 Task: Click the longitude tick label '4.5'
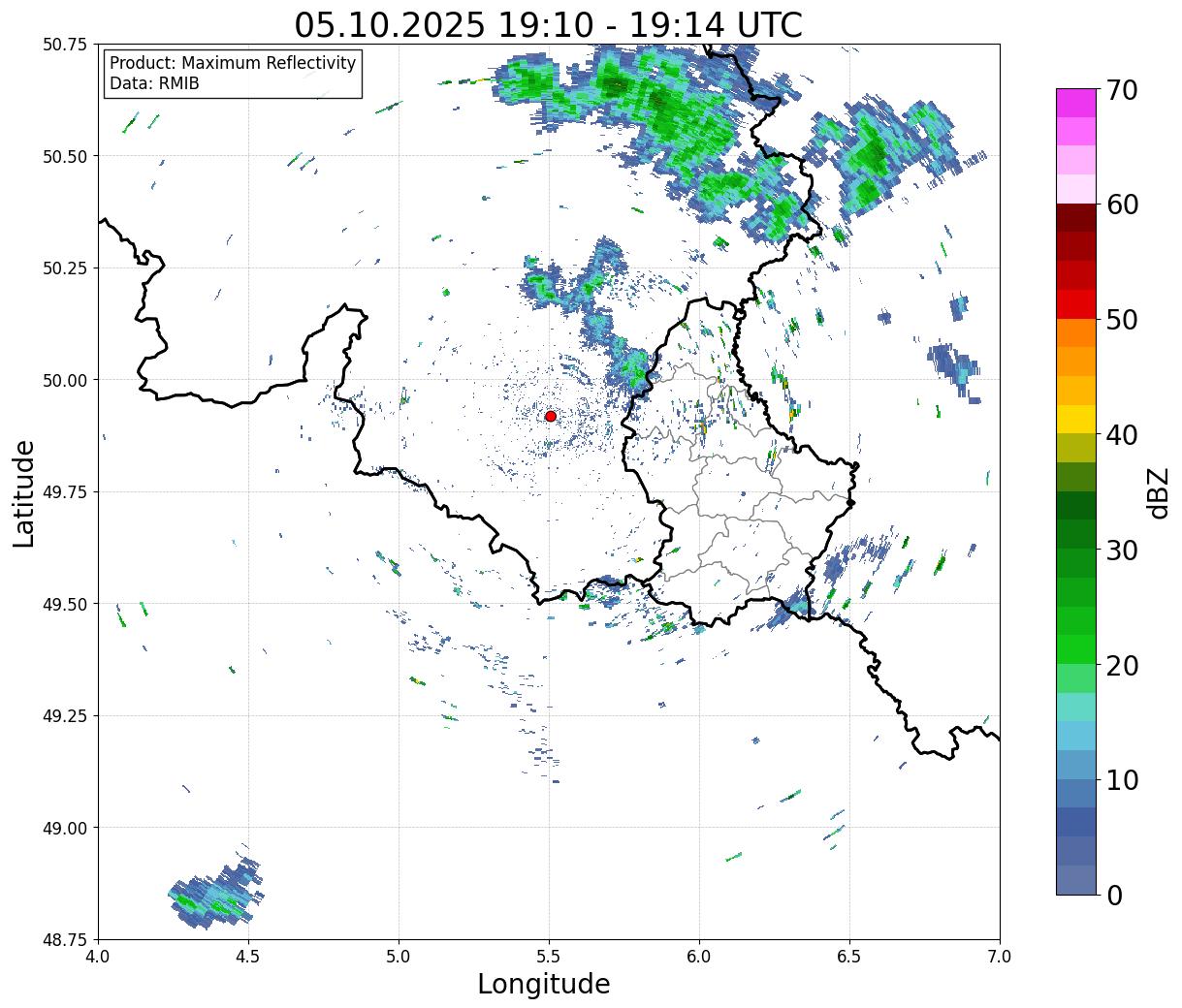click(248, 957)
